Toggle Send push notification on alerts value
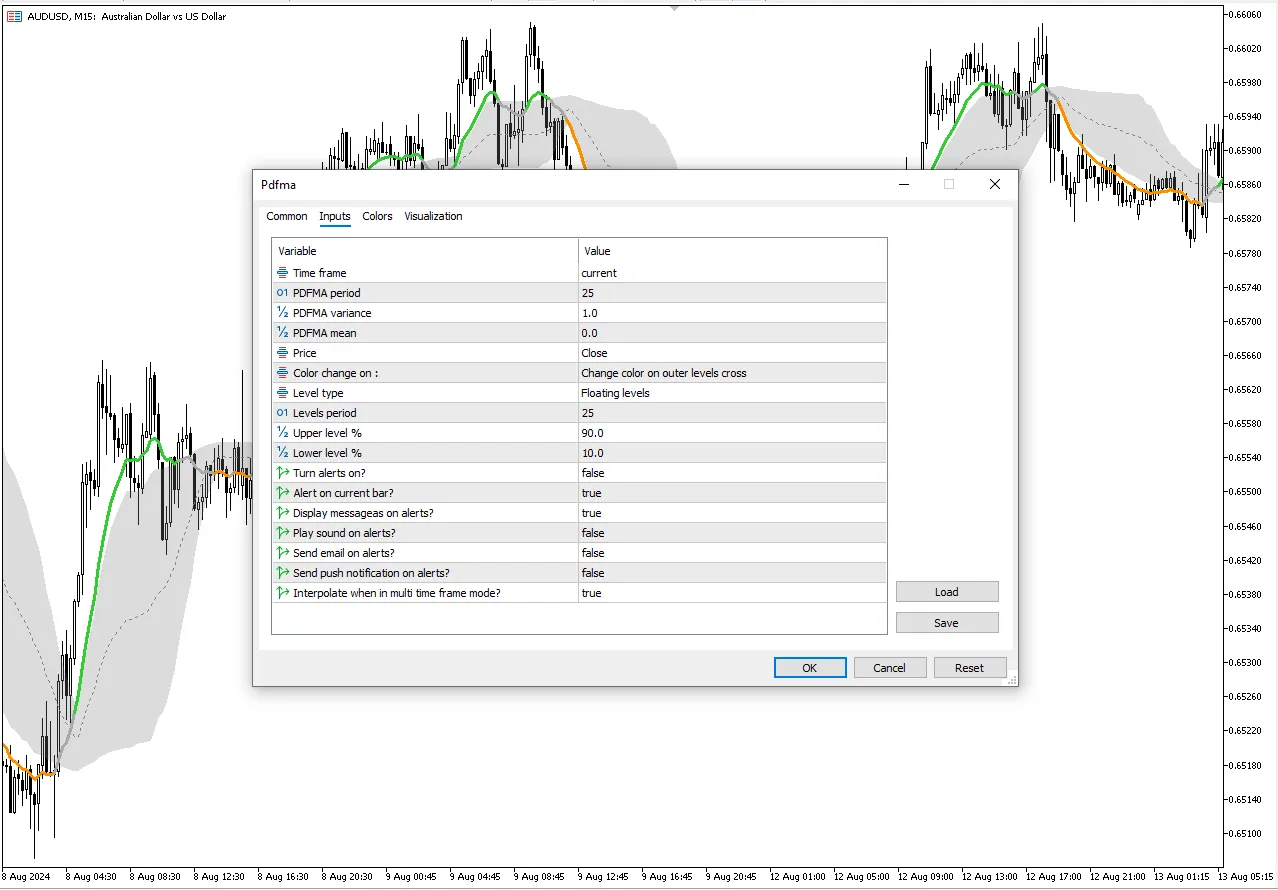The image size is (1278, 890). pos(730,573)
